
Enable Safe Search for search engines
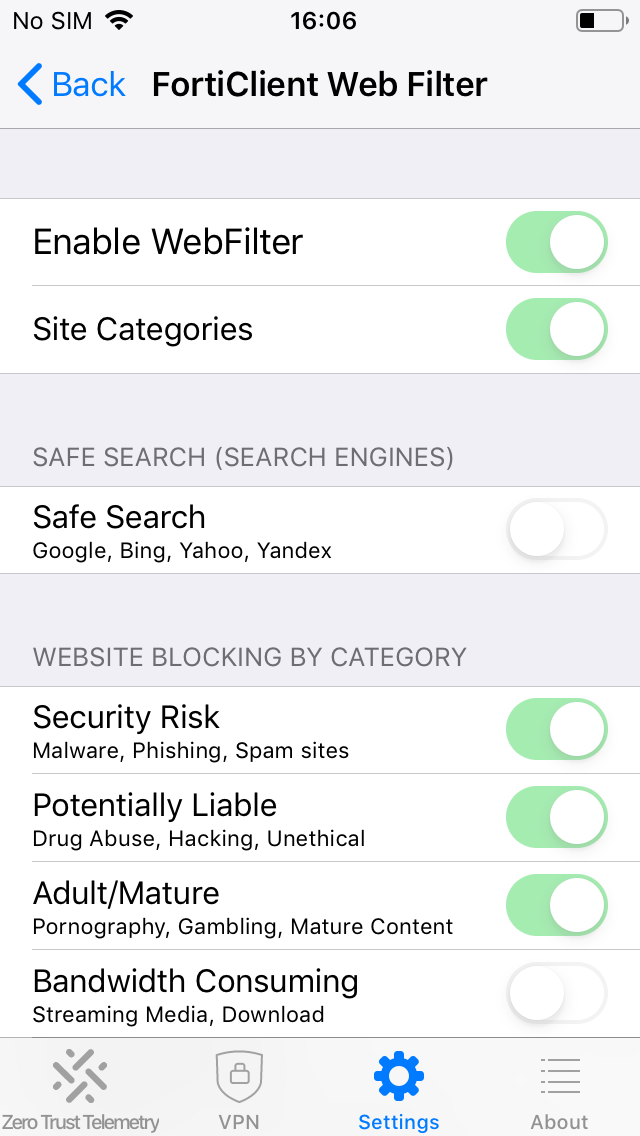(x=556, y=530)
